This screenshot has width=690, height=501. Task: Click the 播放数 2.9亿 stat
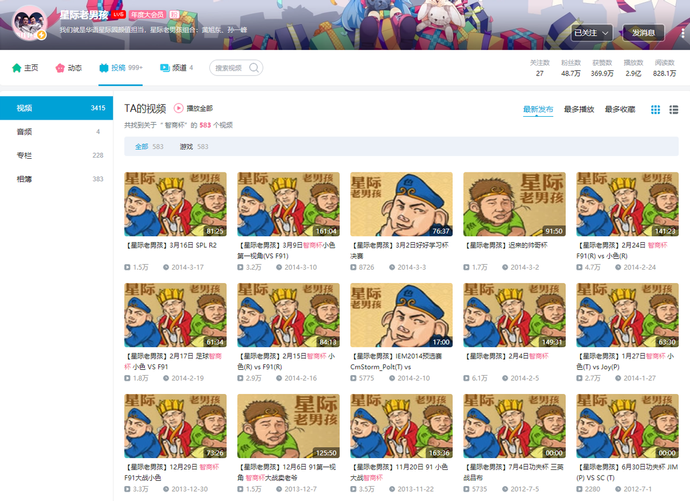coord(633,68)
